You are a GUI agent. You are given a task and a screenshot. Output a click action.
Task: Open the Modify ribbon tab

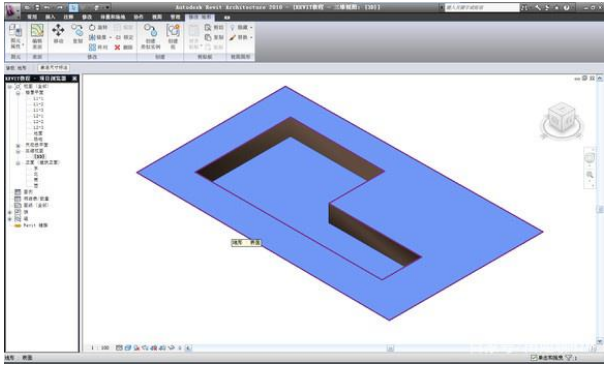pyautogui.click(x=87, y=17)
